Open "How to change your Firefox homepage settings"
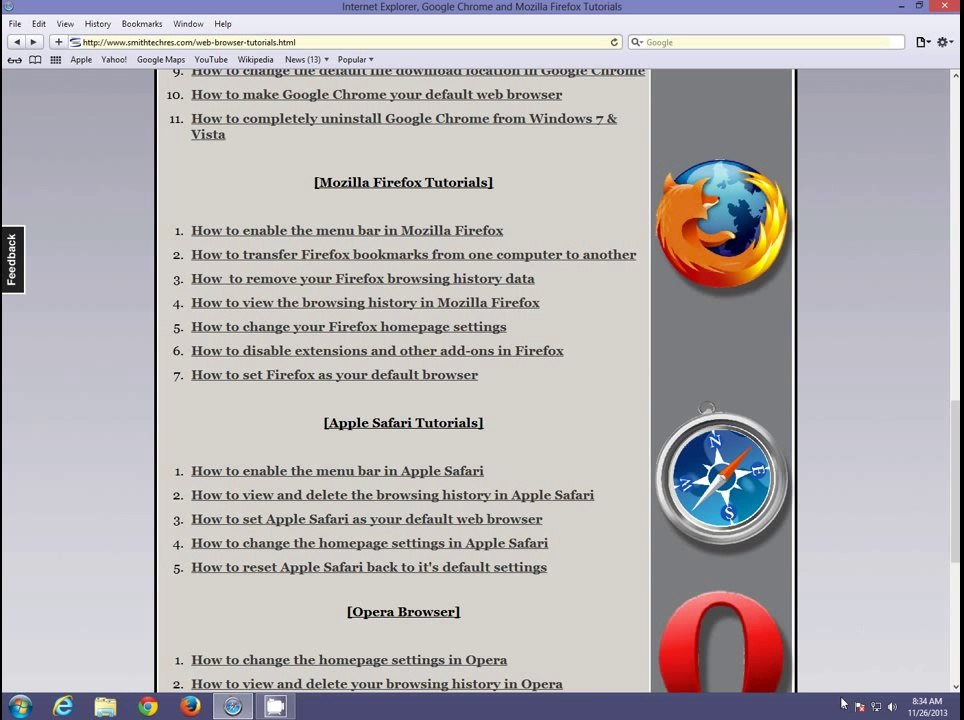 [349, 326]
